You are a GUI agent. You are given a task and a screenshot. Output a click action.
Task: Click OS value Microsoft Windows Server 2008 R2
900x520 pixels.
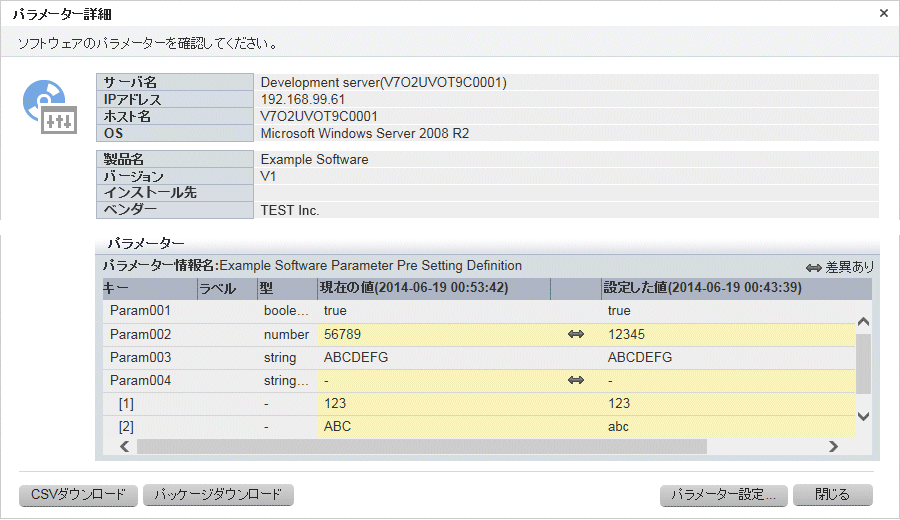pos(364,133)
